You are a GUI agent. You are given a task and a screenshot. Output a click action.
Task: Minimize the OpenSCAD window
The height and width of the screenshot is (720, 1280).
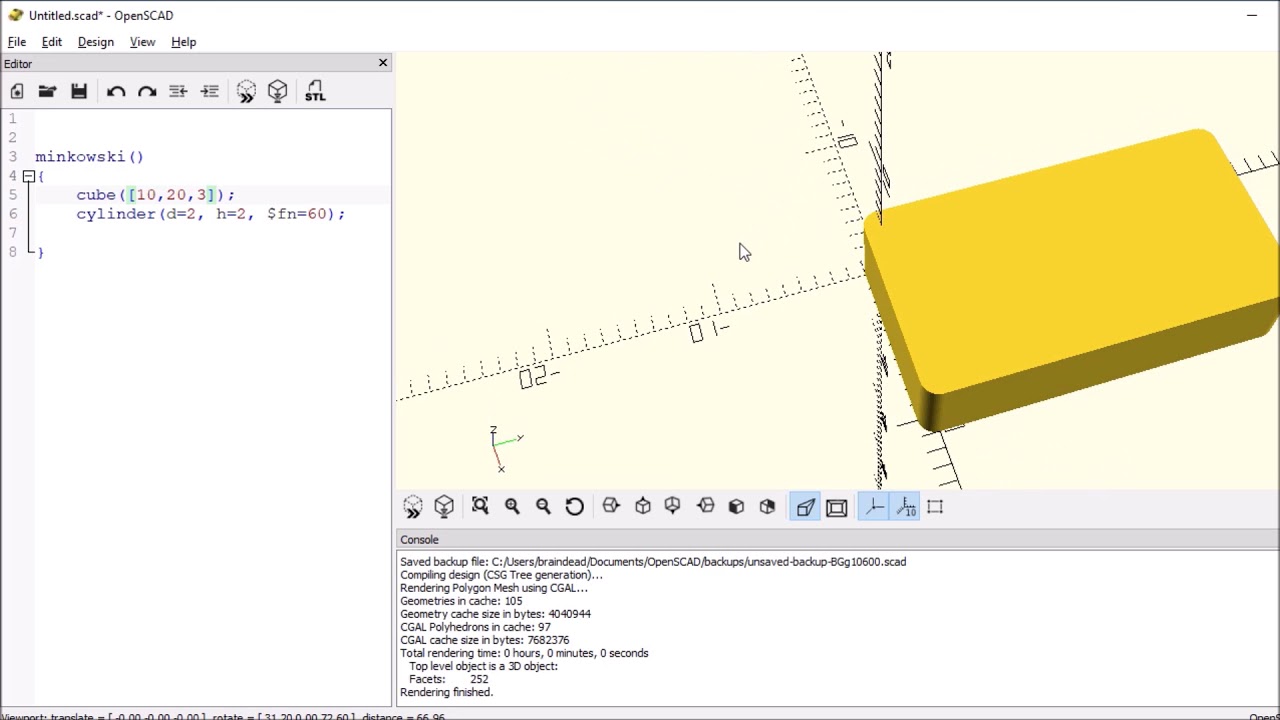[x=1251, y=15]
